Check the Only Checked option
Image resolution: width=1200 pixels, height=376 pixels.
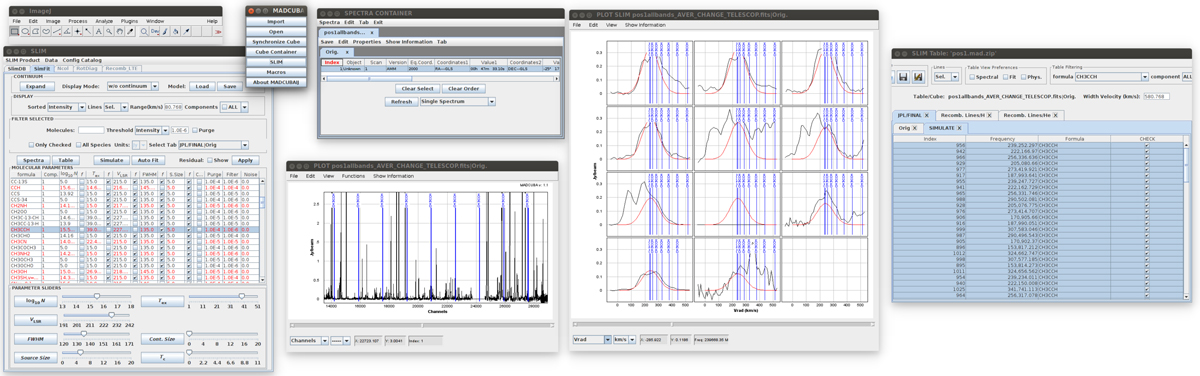(31, 145)
